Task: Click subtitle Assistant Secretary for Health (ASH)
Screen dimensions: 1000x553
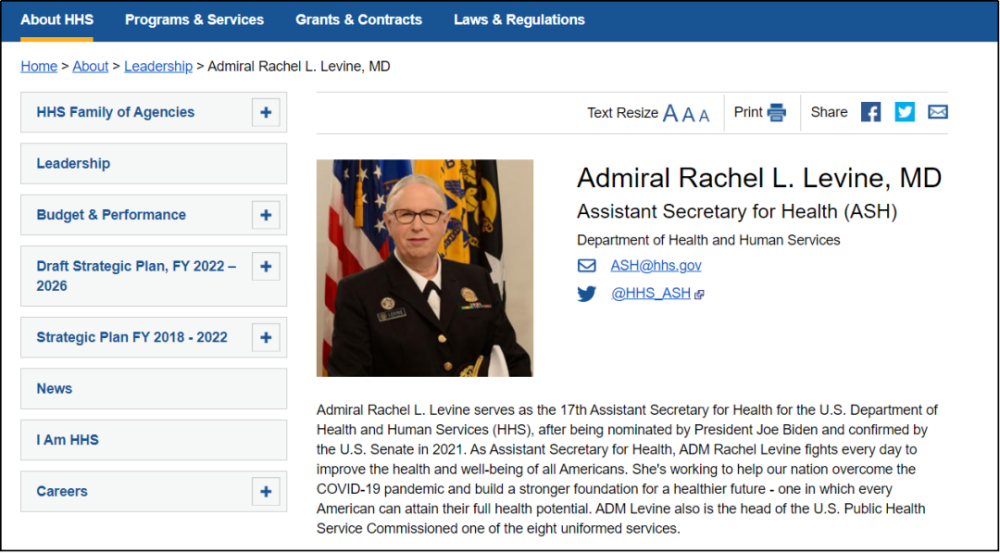Action: (x=737, y=212)
